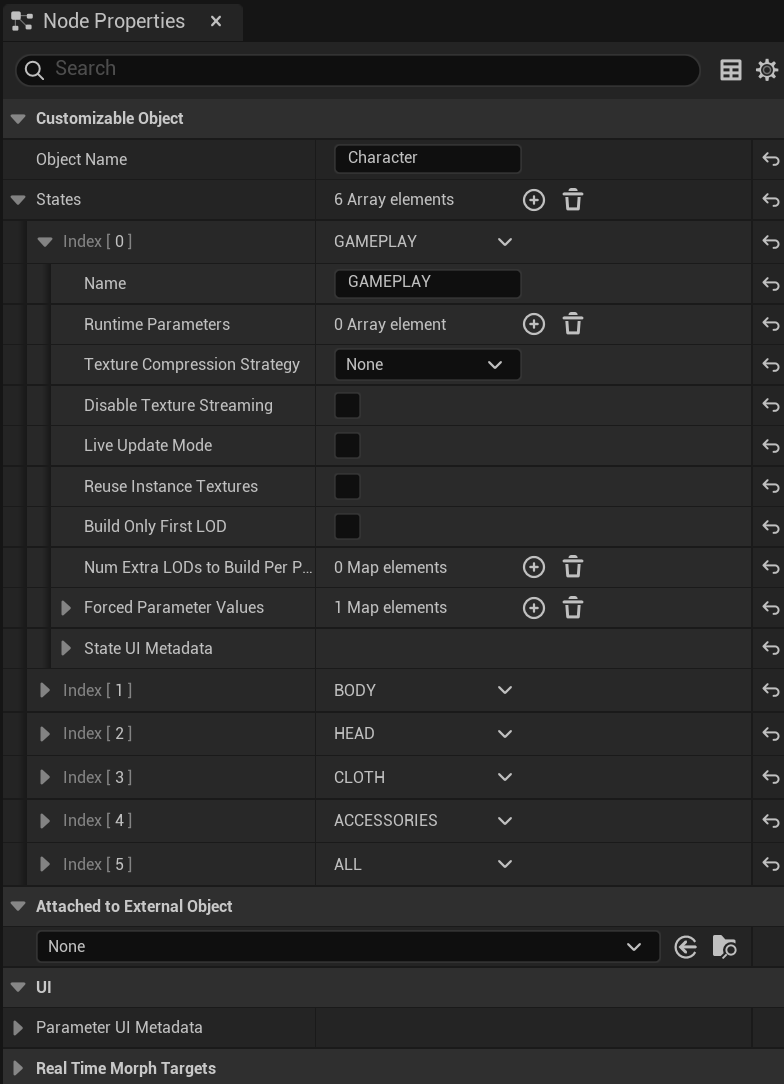
Task: Enable Disable Texture Streaming checkbox
Action: click(347, 405)
